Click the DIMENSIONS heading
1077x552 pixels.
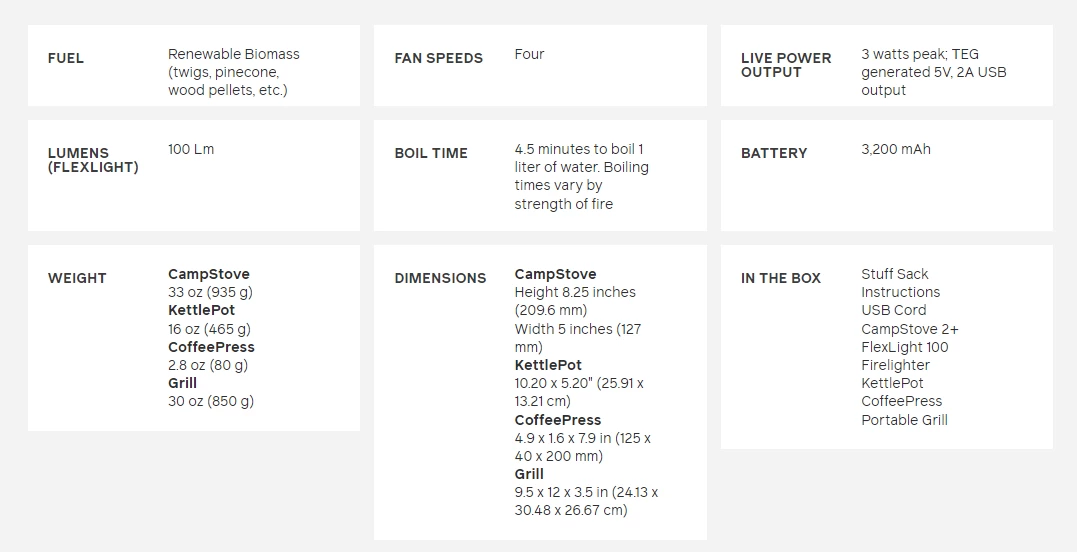click(440, 278)
